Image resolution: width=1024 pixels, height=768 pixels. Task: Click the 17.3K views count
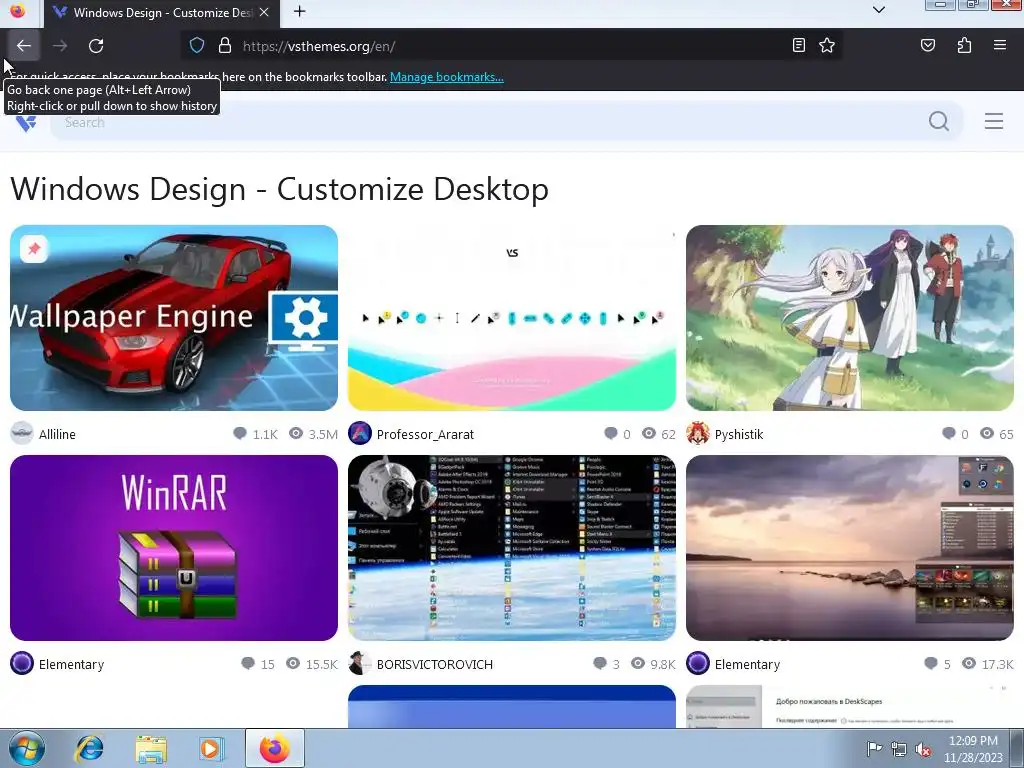click(x=998, y=664)
